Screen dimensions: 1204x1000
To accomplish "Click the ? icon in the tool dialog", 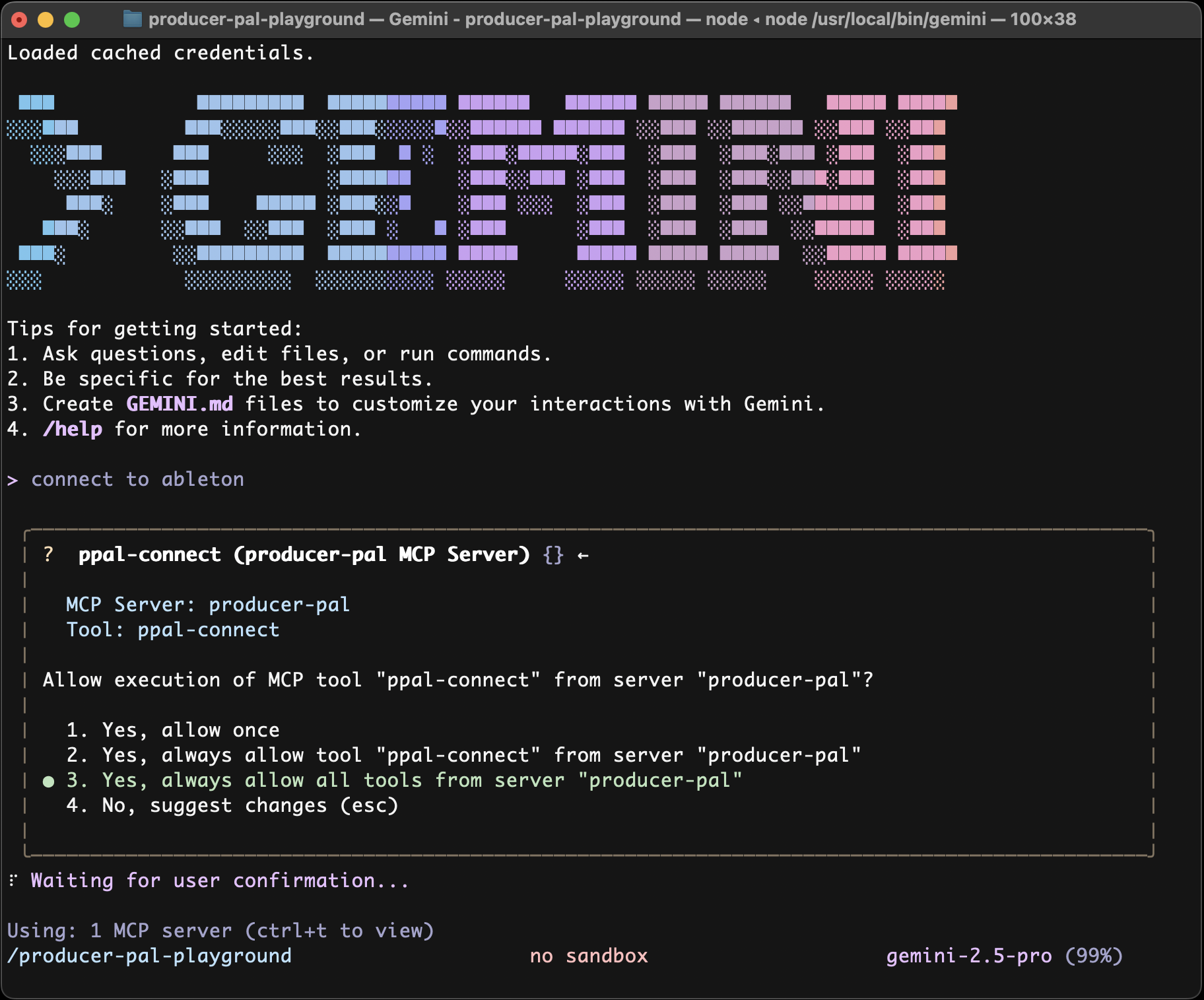I will coord(48,555).
